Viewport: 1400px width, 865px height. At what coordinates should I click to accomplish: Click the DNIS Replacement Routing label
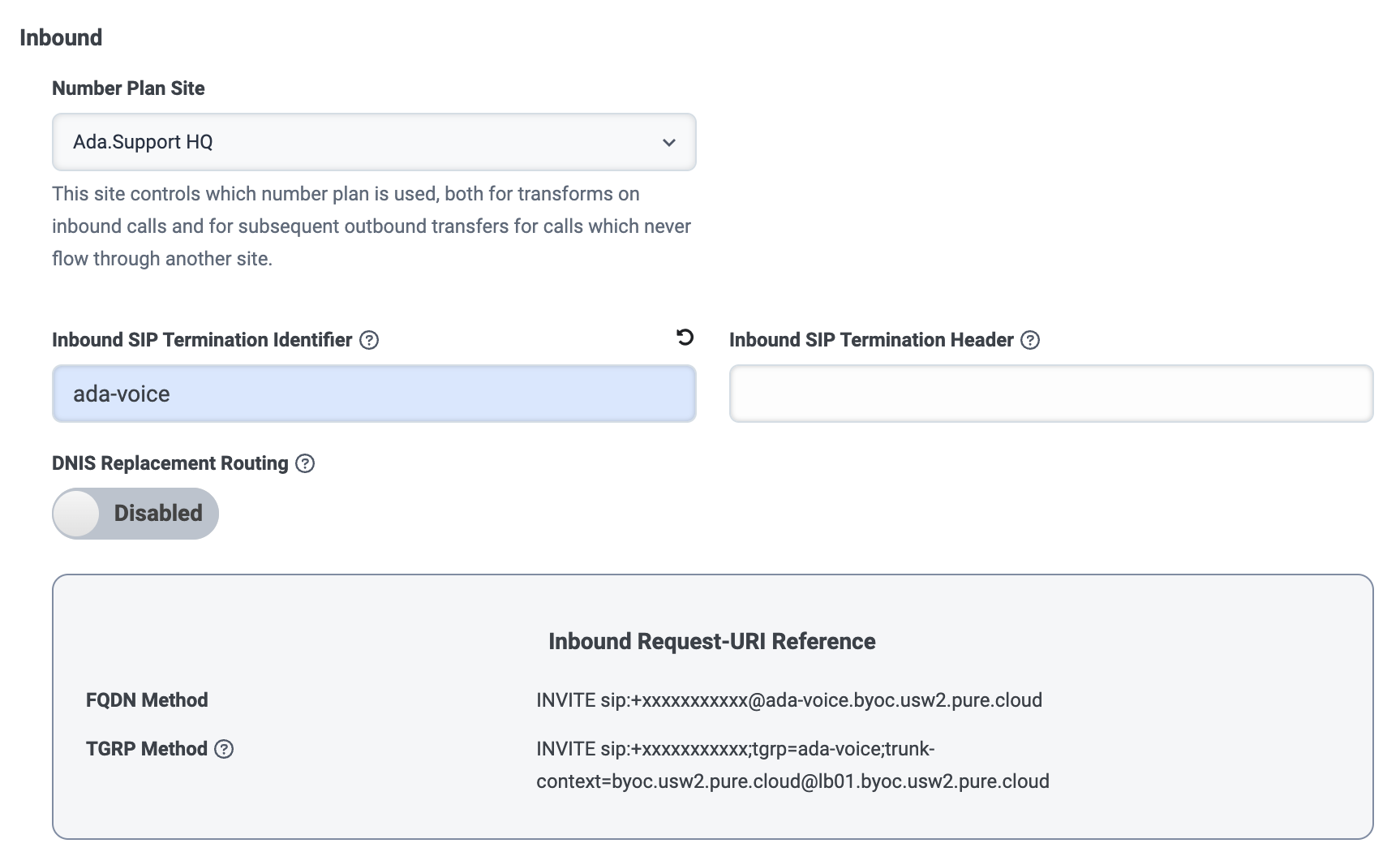click(170, 463)
